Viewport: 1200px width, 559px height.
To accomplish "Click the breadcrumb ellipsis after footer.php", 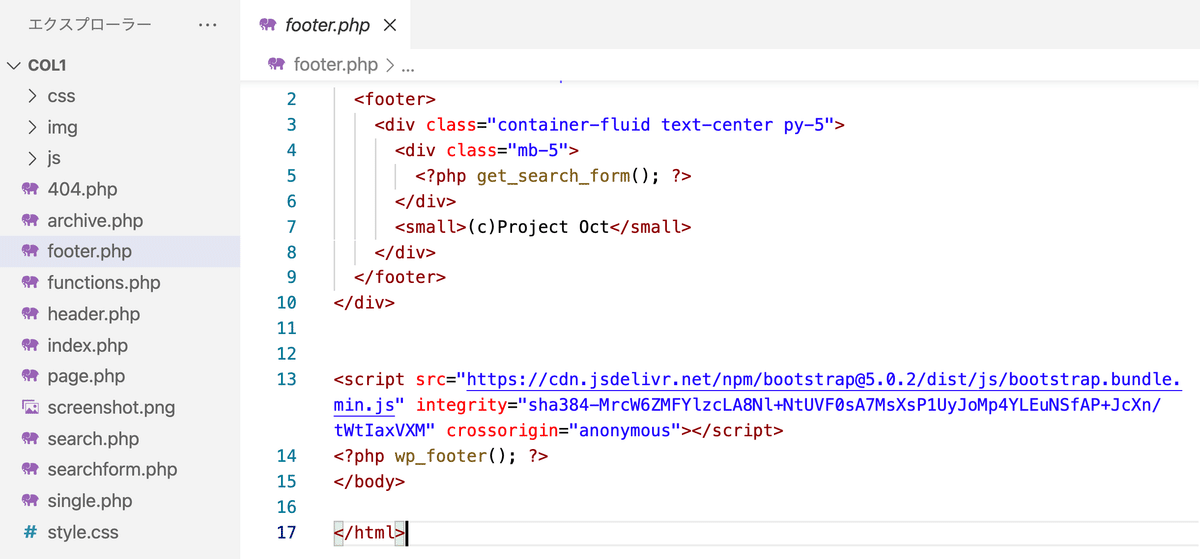I will [407, 67].
